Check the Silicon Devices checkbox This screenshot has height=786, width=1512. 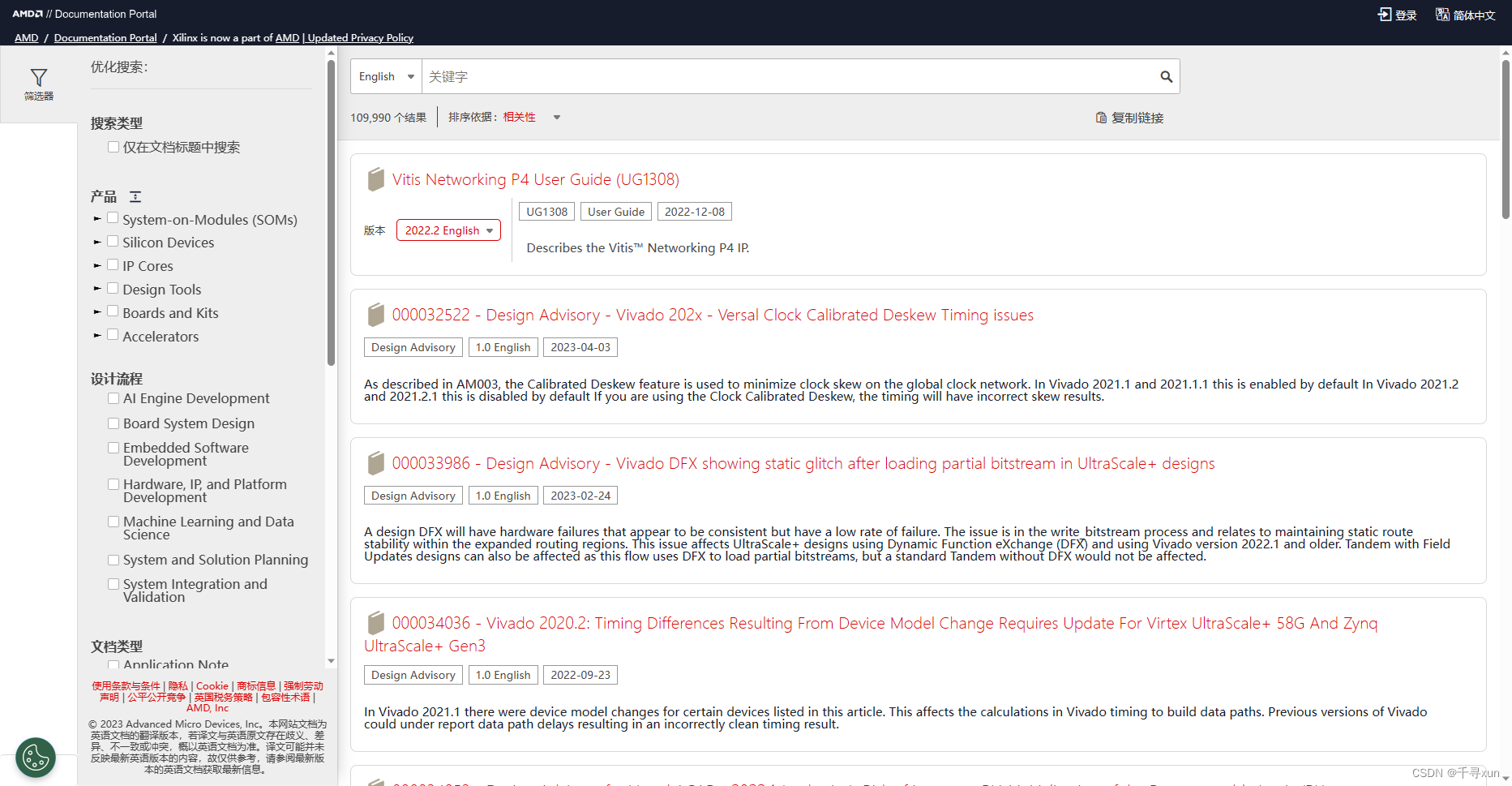[x=113, y=241]
